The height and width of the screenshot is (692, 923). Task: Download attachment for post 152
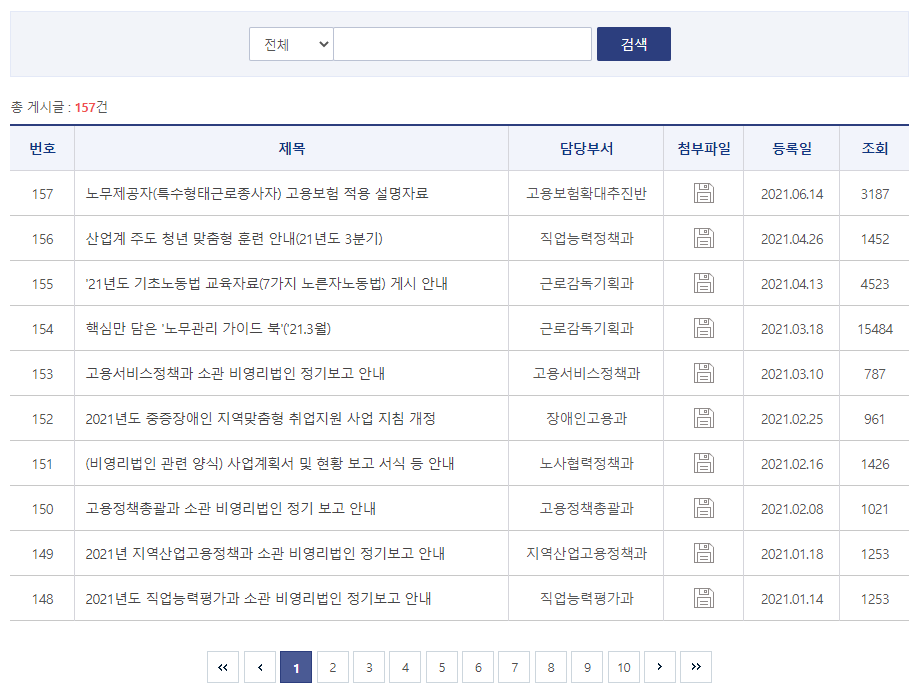(x=703, y=418)
